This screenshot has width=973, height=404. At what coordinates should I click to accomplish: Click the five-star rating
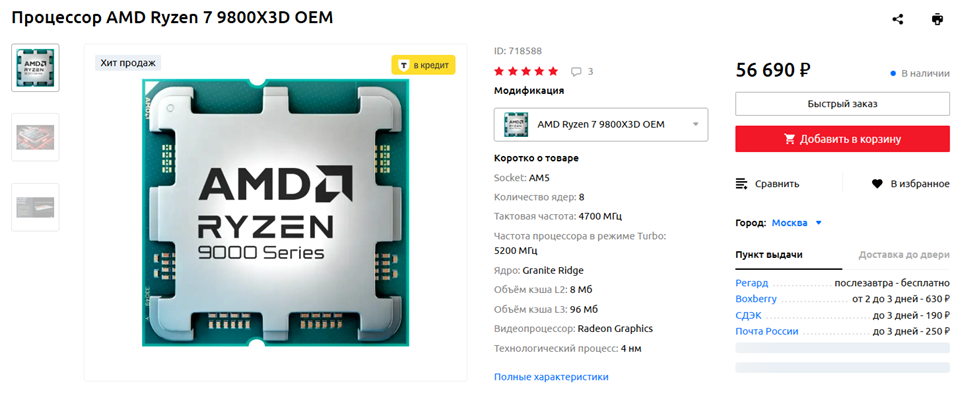tap(526, 71)
